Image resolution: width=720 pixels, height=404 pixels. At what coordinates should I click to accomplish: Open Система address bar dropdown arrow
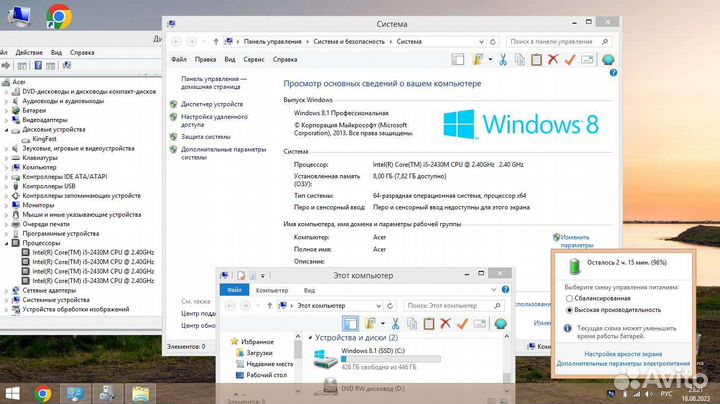[481, 42]
